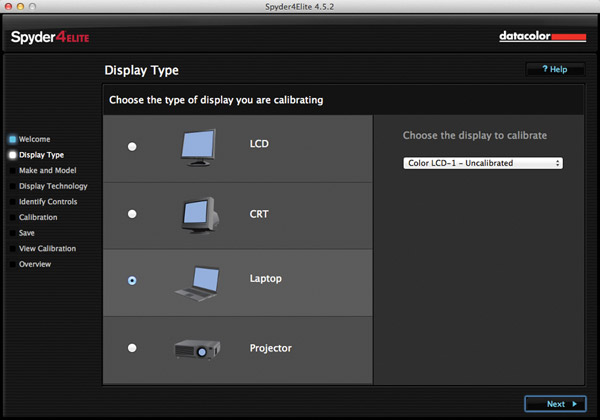Select Display Type step in sidebar
Viewport: 600px width, 420px height.
point(41,155)
